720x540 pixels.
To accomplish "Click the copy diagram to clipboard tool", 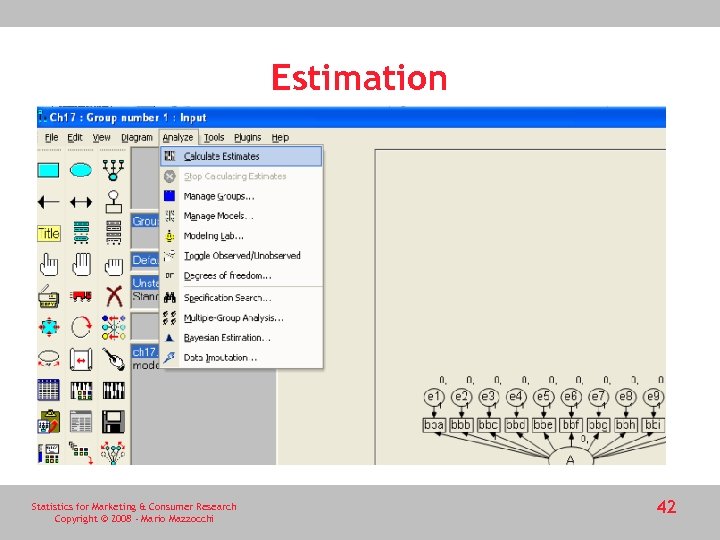I will pos(49,422).
